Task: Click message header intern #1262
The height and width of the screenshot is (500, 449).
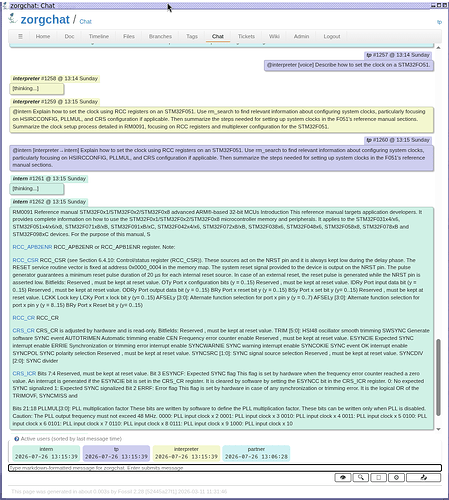Action: click(49, 202)
